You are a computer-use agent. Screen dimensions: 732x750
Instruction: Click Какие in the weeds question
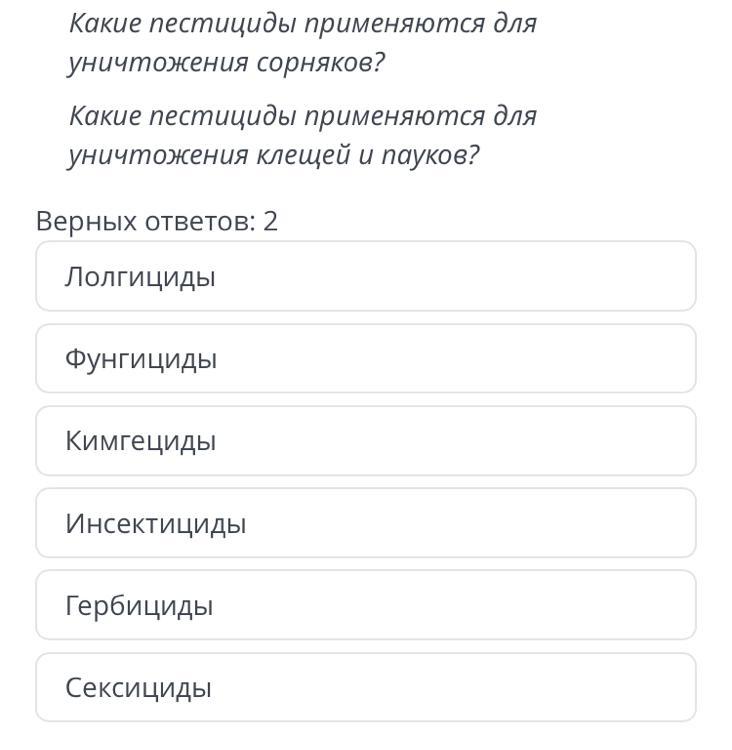pyautogui.click(x=104, y=23)
